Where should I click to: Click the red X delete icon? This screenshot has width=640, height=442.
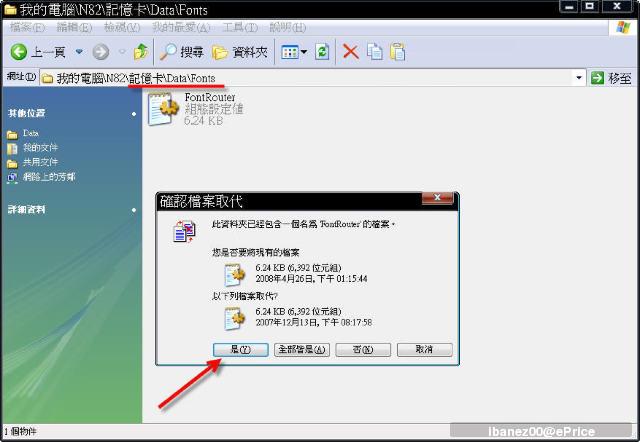[x=351, y=52]
